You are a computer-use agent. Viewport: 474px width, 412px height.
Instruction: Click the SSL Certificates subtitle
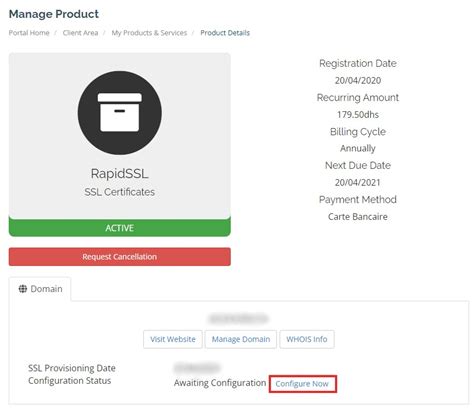pyautogui.click(x=120, y=192)
